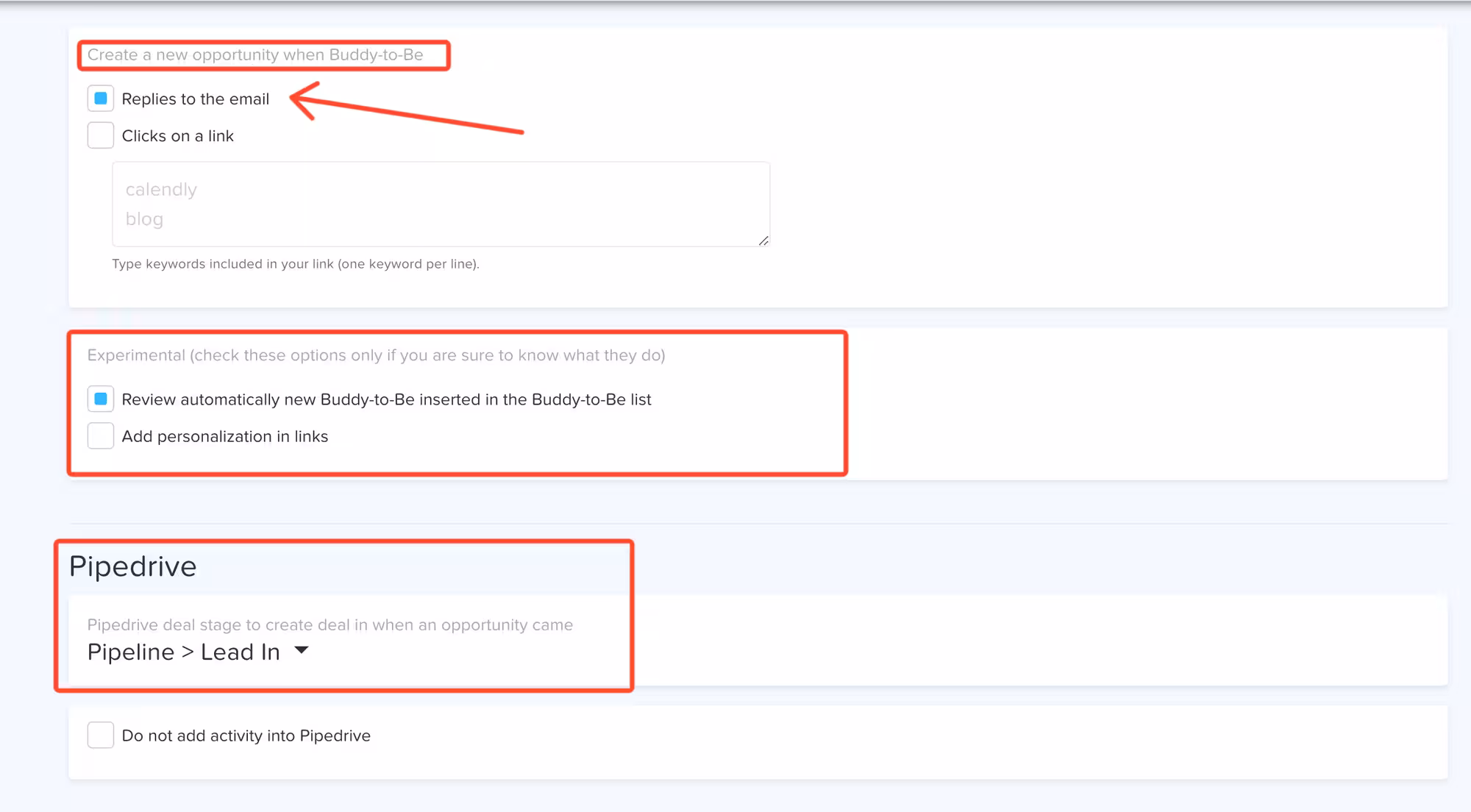Tick 'Do not add activity into Pipedrive' checkbox
Image resolution: width=1471 pixels, height=812 pixels.
(101, 735)
